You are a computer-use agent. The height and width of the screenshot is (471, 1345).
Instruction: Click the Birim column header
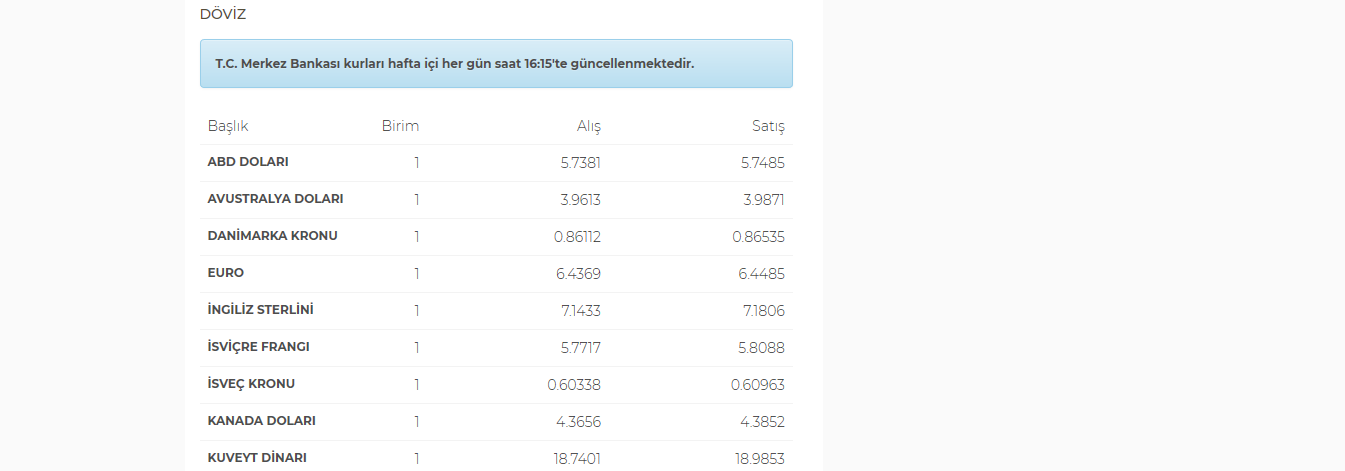[400, 126]
